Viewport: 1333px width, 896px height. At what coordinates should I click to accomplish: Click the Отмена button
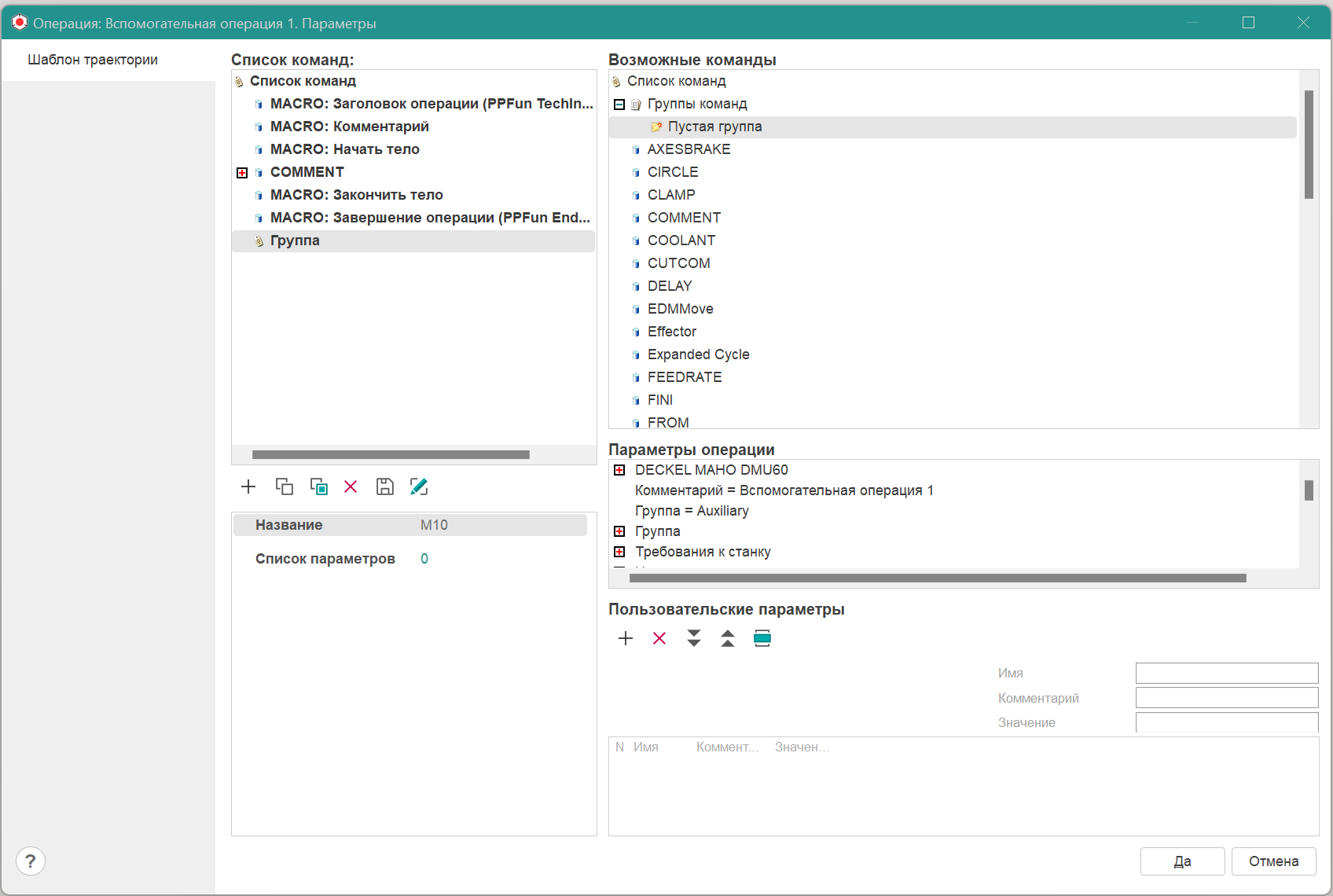point(1273,861)
